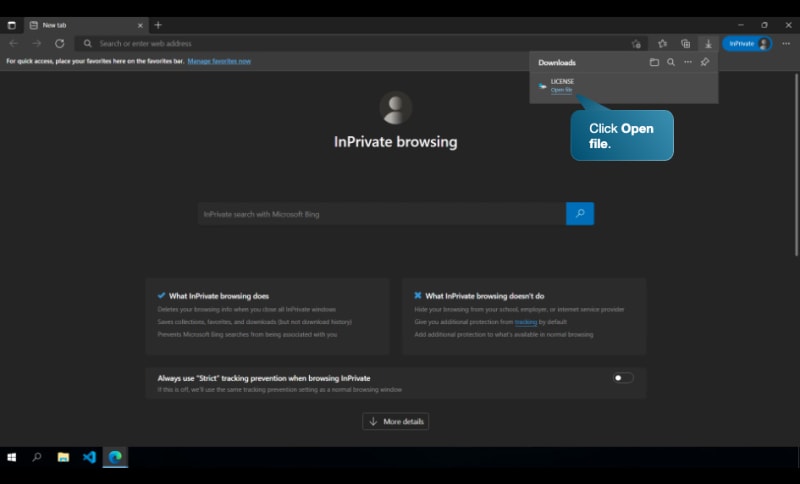The image size is (800, 484).
Task: Click the InPrivate profile avatar image
Action: pyautogui.click(x=395, y=108)
